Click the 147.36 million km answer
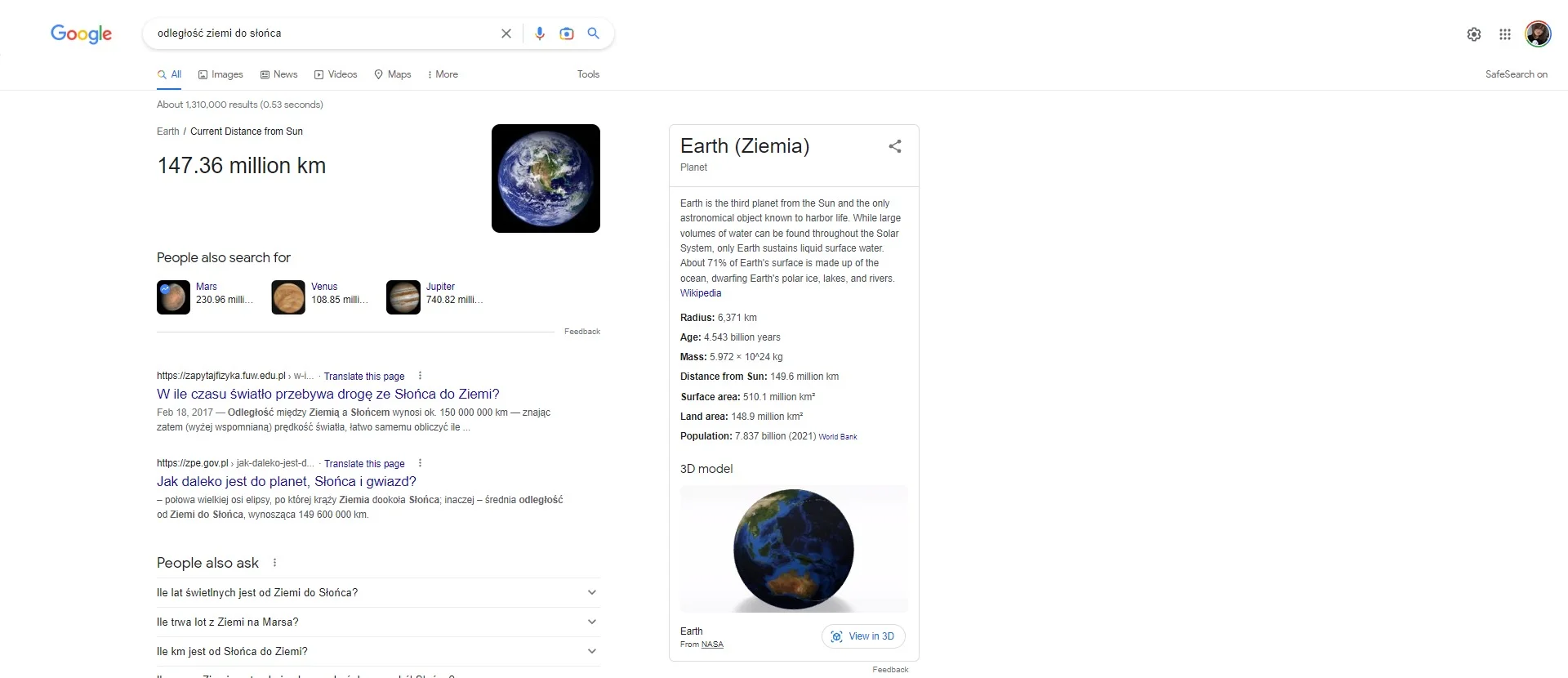This screenshot has width=1568, height=678. (242, 166)
